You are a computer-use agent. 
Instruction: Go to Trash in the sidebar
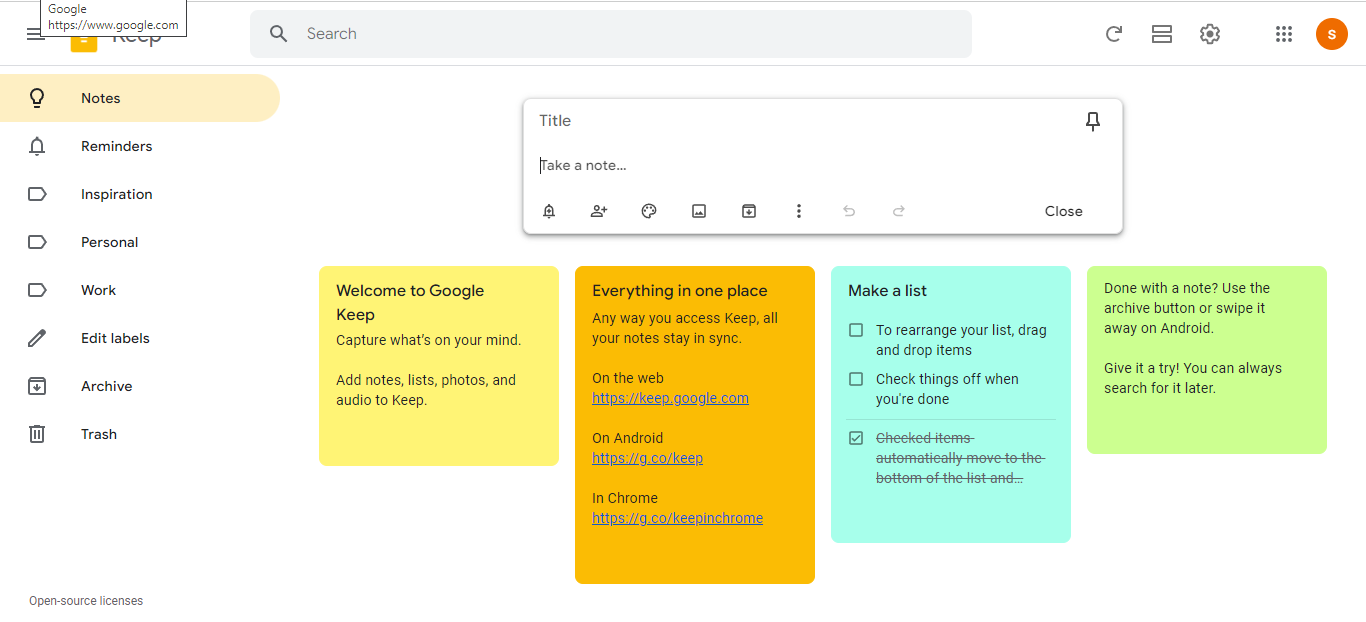[140, 434]
